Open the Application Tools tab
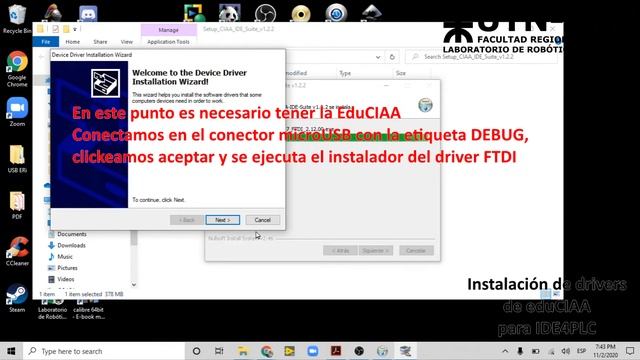This screenshot has height=360, width=640. 168,42
